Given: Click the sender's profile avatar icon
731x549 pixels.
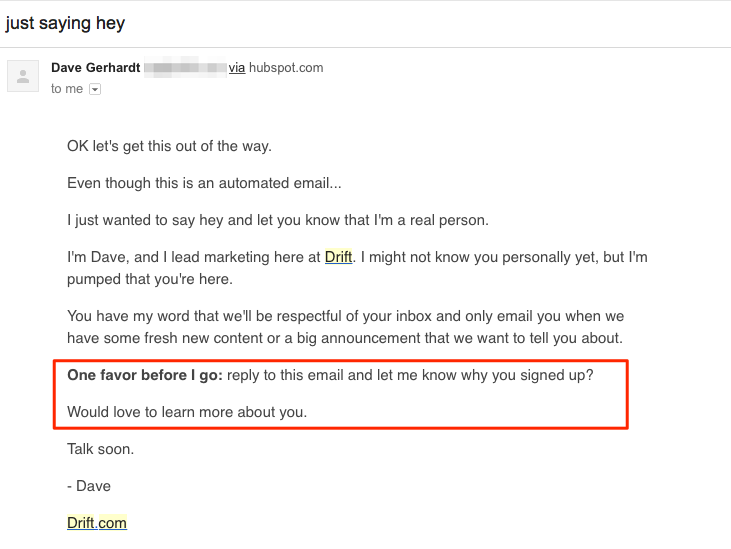Looking at the screenshot, I should (x=23, y=76).
